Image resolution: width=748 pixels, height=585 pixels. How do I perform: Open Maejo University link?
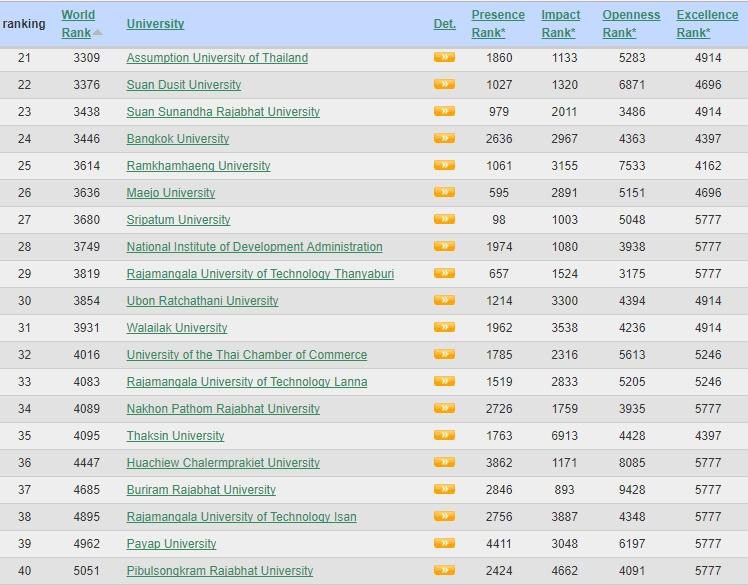(x=171, y=193)
